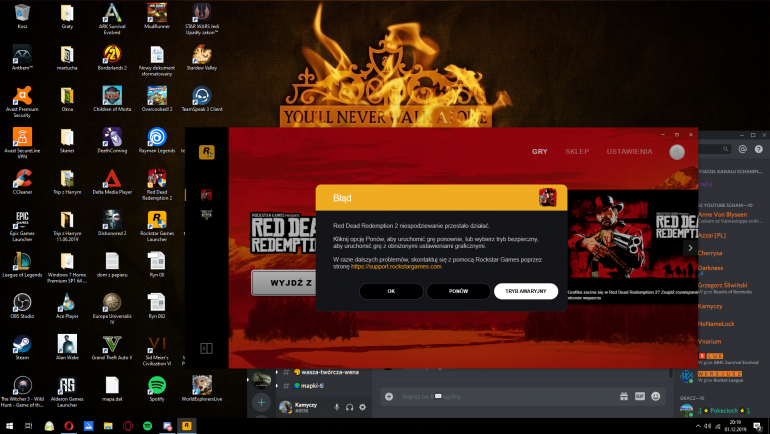
Task: Open USTAWIENIA tab in Rockstar launcher
Action: pos(629,152)
